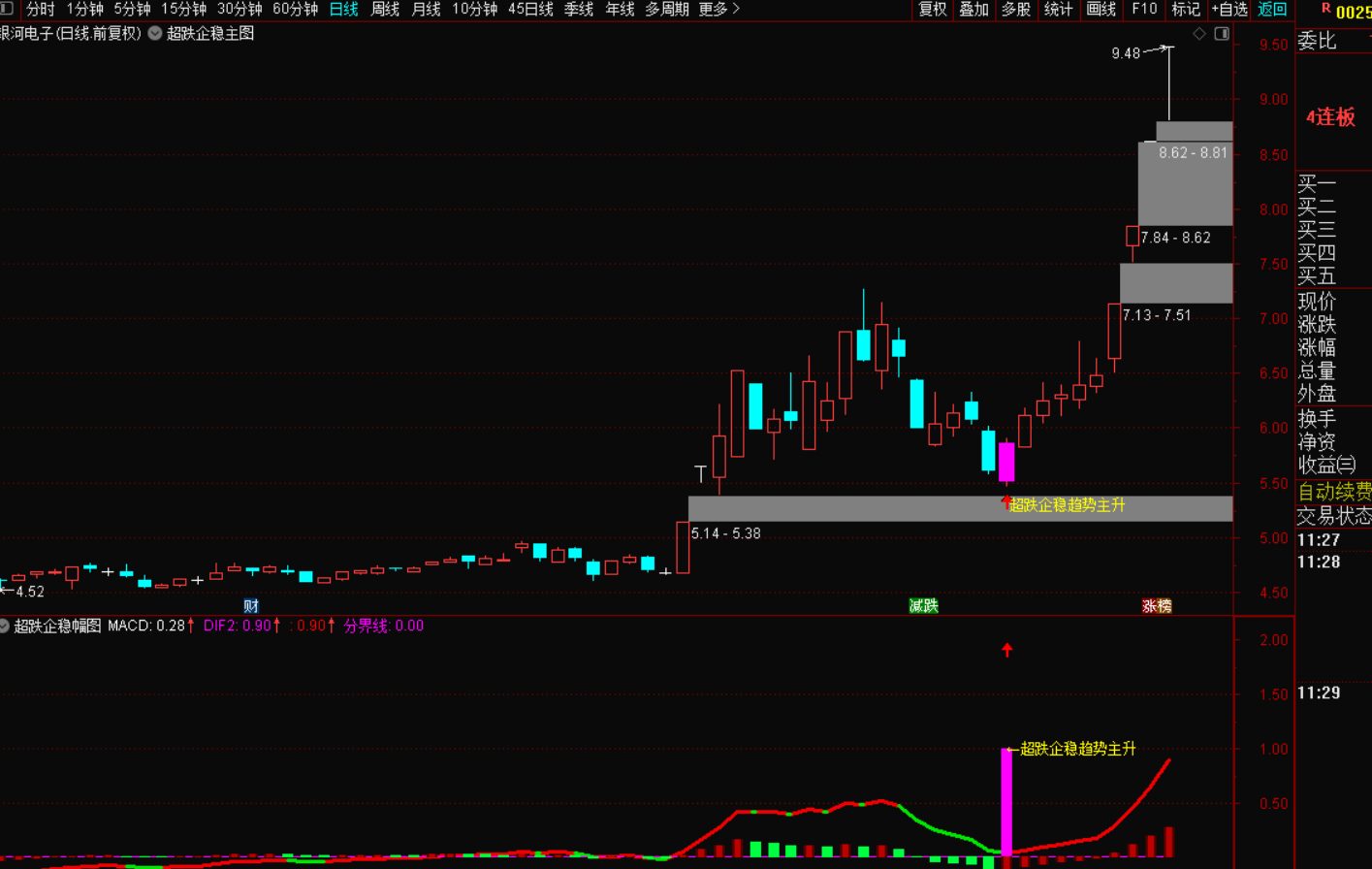Click the red R icon beside stock code
Viewport: 1372px width, 869px height.
(1325, 9)
